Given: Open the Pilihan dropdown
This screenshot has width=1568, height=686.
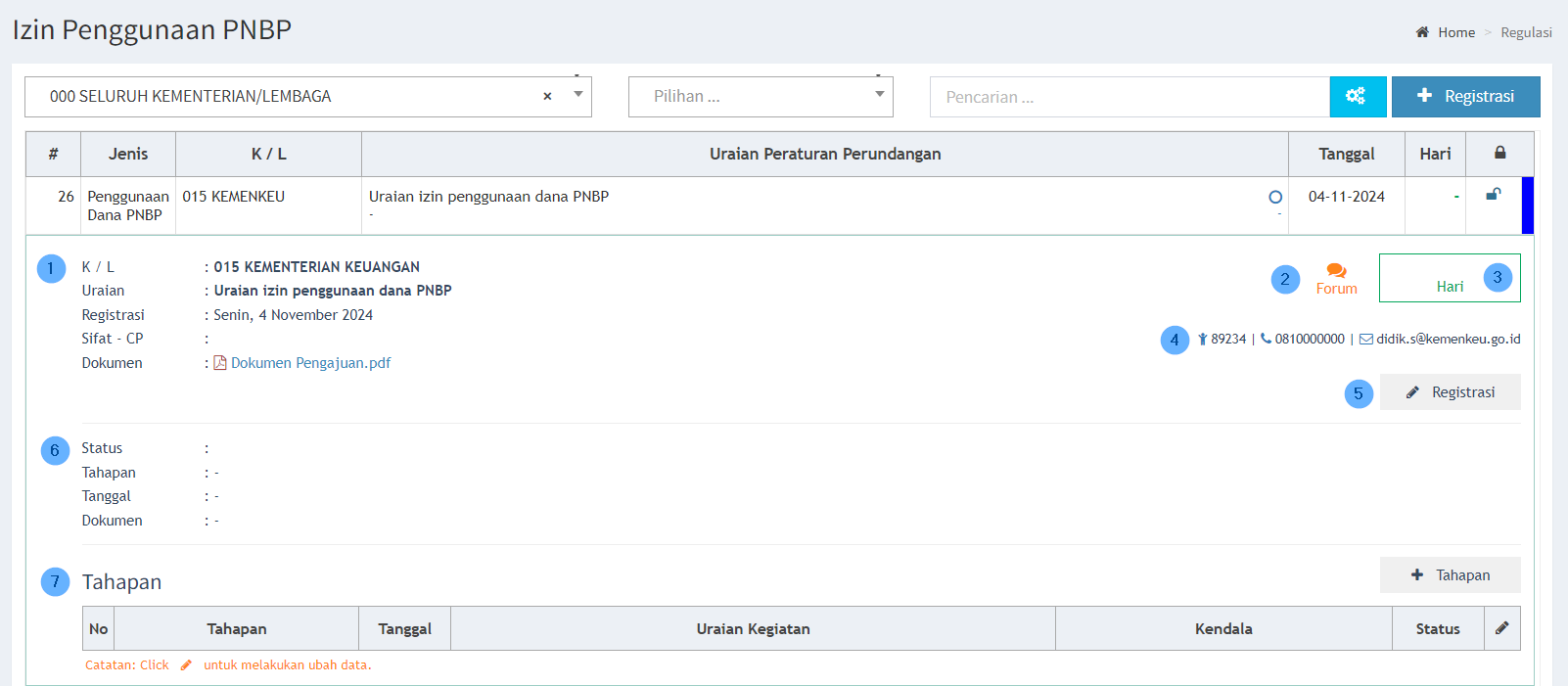Looking at the screenshot, I should click(879, 95).
